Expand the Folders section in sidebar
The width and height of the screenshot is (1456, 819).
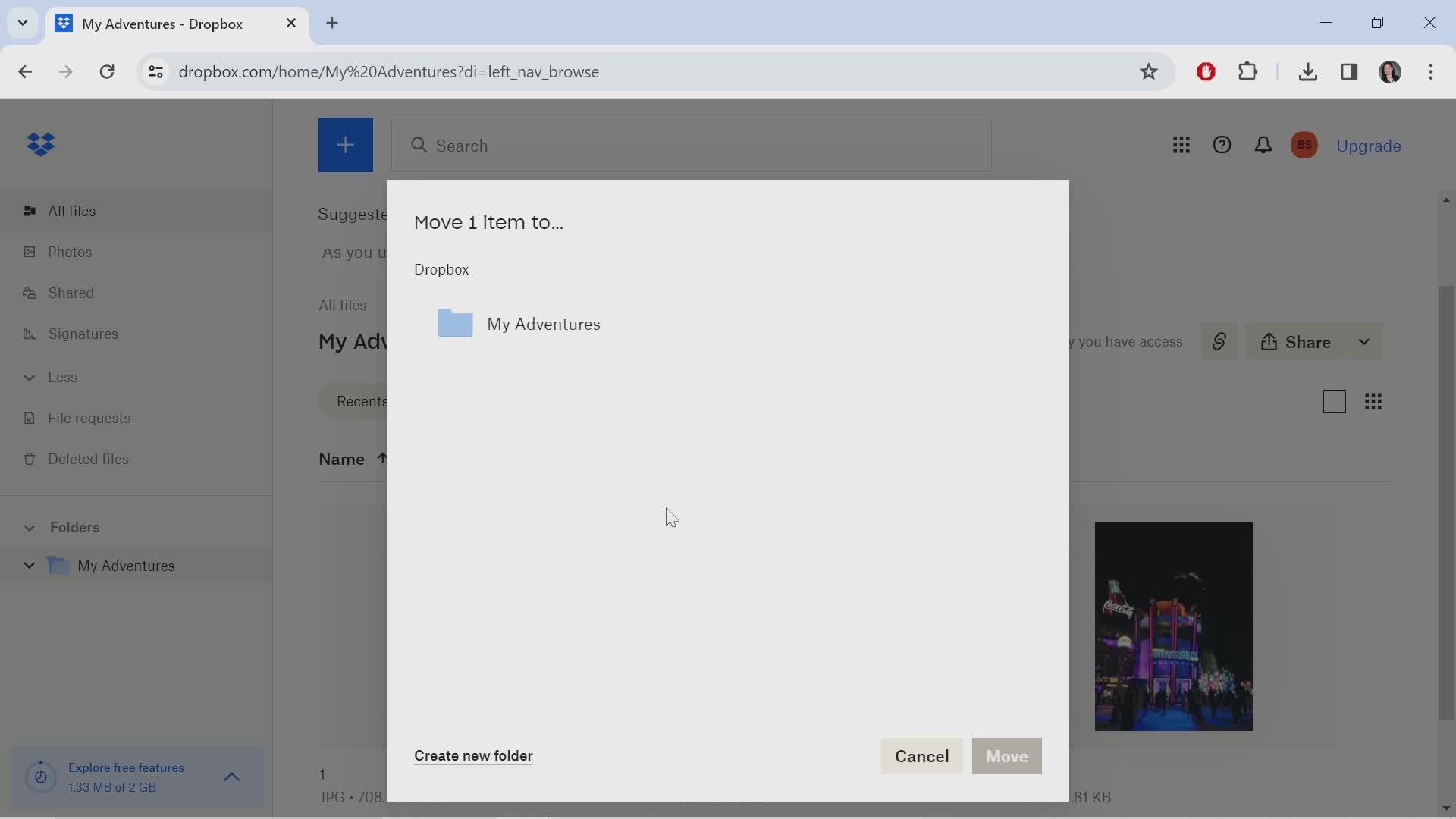coord(28,527)
